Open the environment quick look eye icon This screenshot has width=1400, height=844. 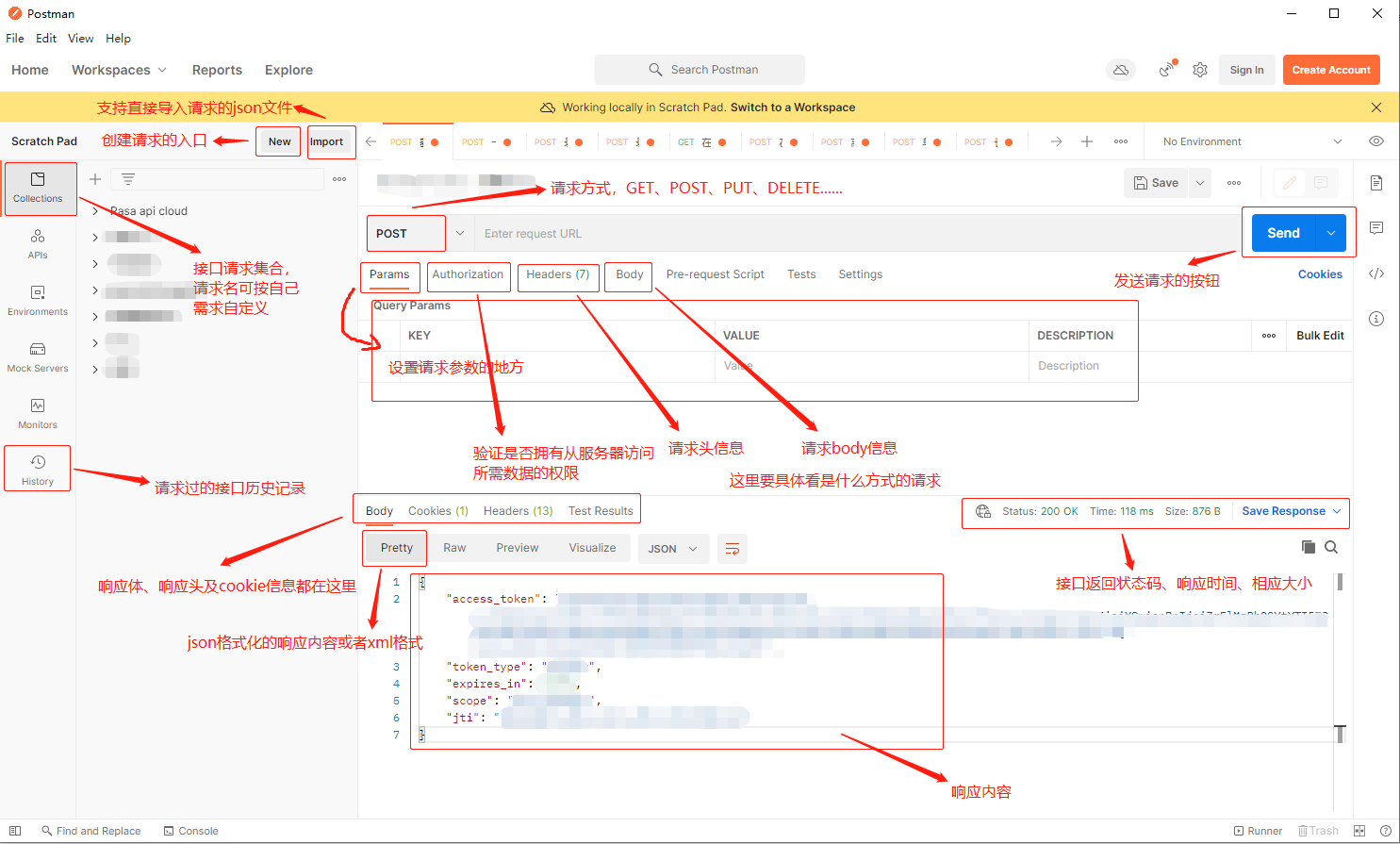tap(1376, 141)
